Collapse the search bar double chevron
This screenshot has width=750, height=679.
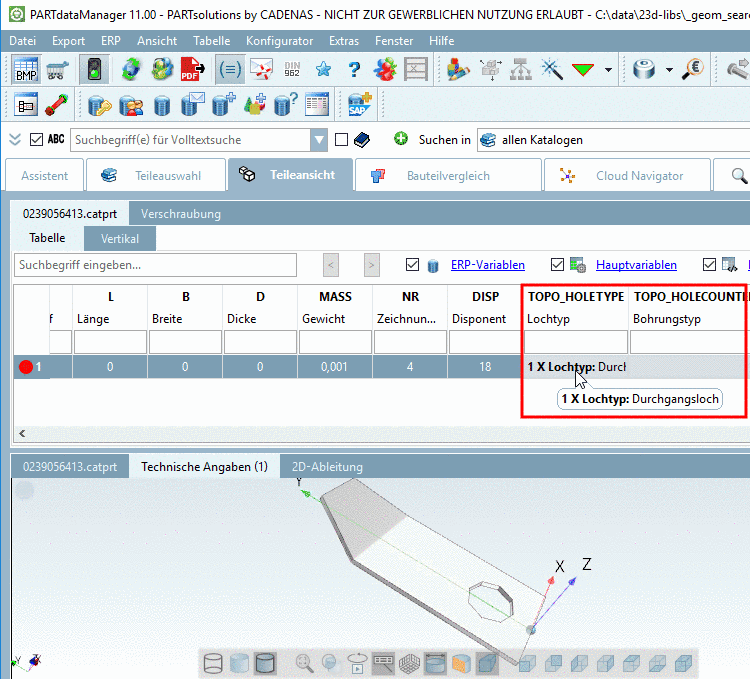[15, 140]
